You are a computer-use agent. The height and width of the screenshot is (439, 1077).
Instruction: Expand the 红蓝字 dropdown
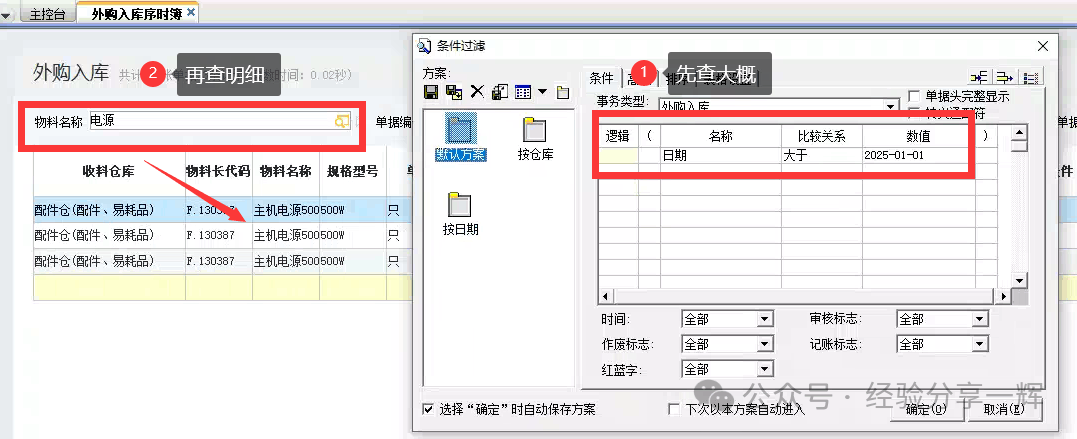pos(764,369)
